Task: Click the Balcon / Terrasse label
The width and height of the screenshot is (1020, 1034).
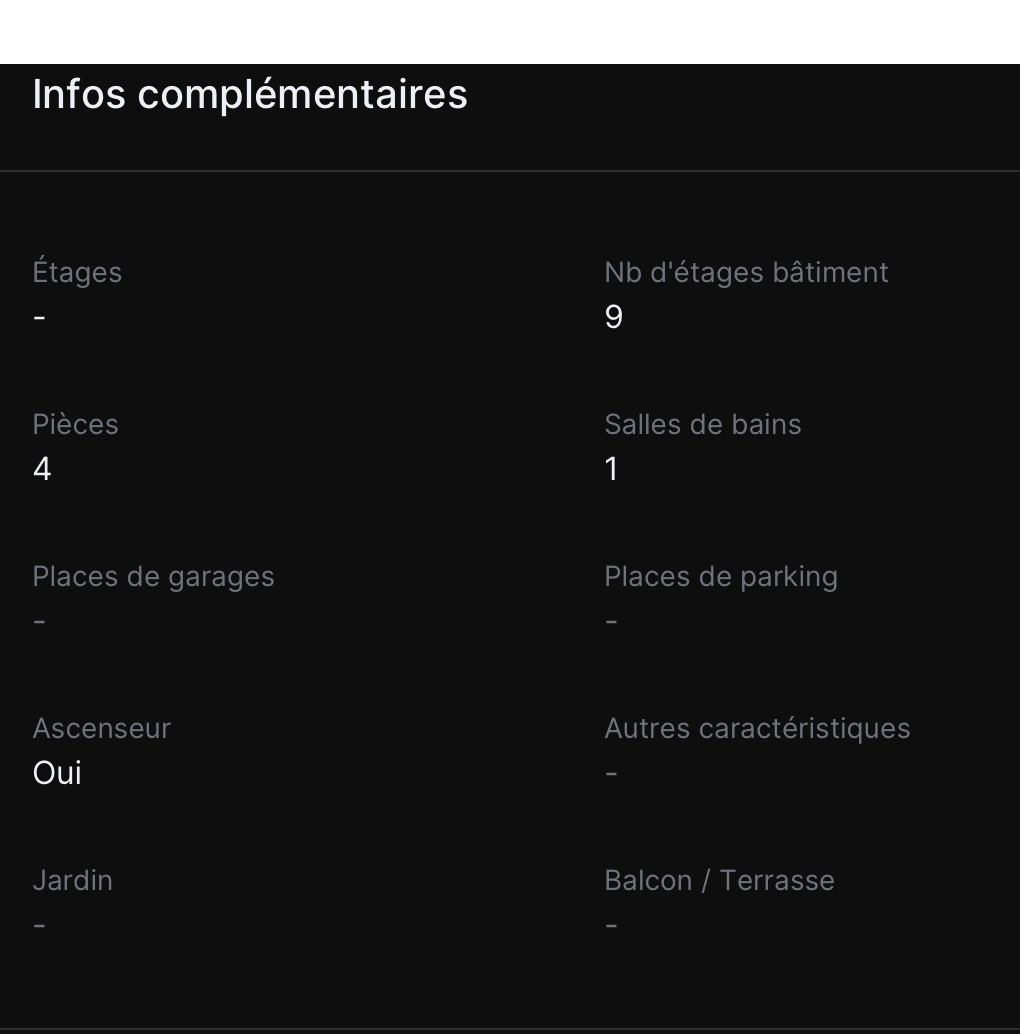Action: (719, 880)
